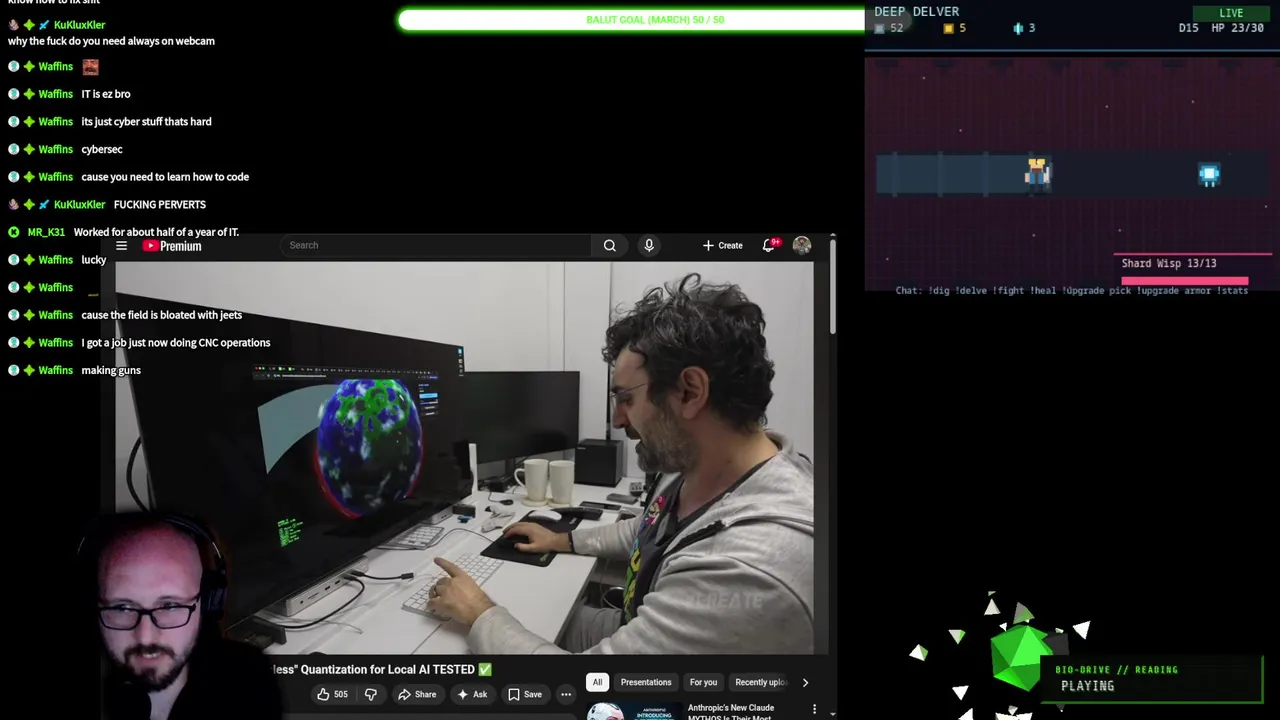This screenshot has height=720, width=1280.
Task: Focus the YouTube Search field
Action: [435, 245]
